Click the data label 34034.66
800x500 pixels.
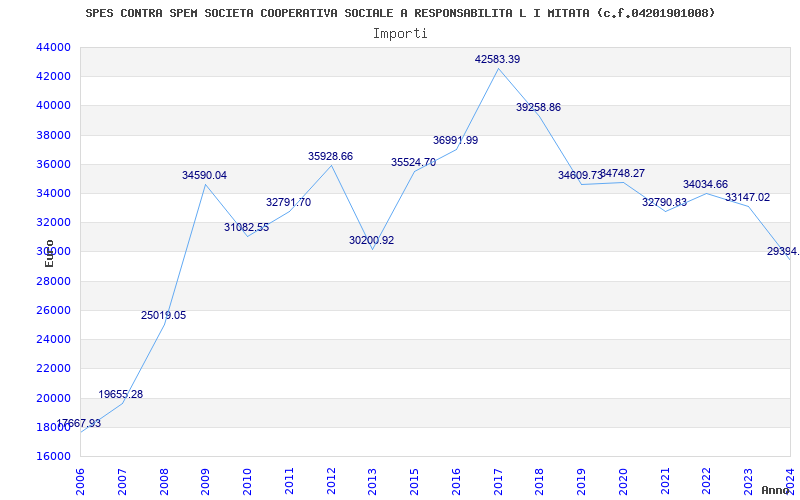click(706, 185)
